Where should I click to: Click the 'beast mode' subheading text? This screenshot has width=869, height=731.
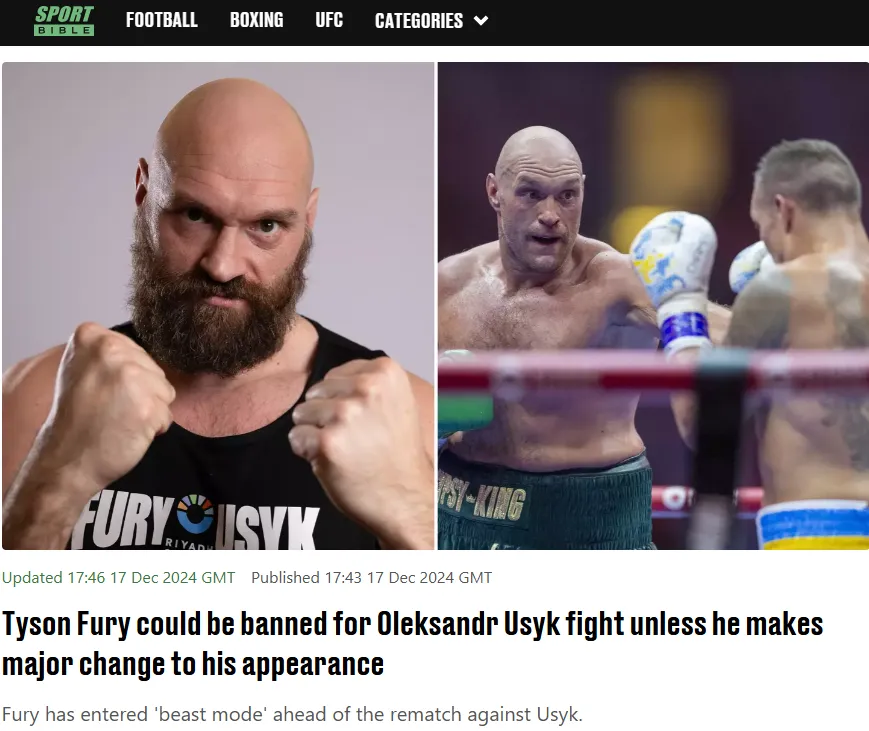(292, 714)
